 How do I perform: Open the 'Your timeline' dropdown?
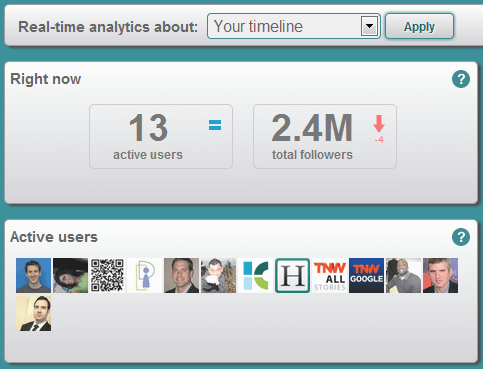coord(293,26)
